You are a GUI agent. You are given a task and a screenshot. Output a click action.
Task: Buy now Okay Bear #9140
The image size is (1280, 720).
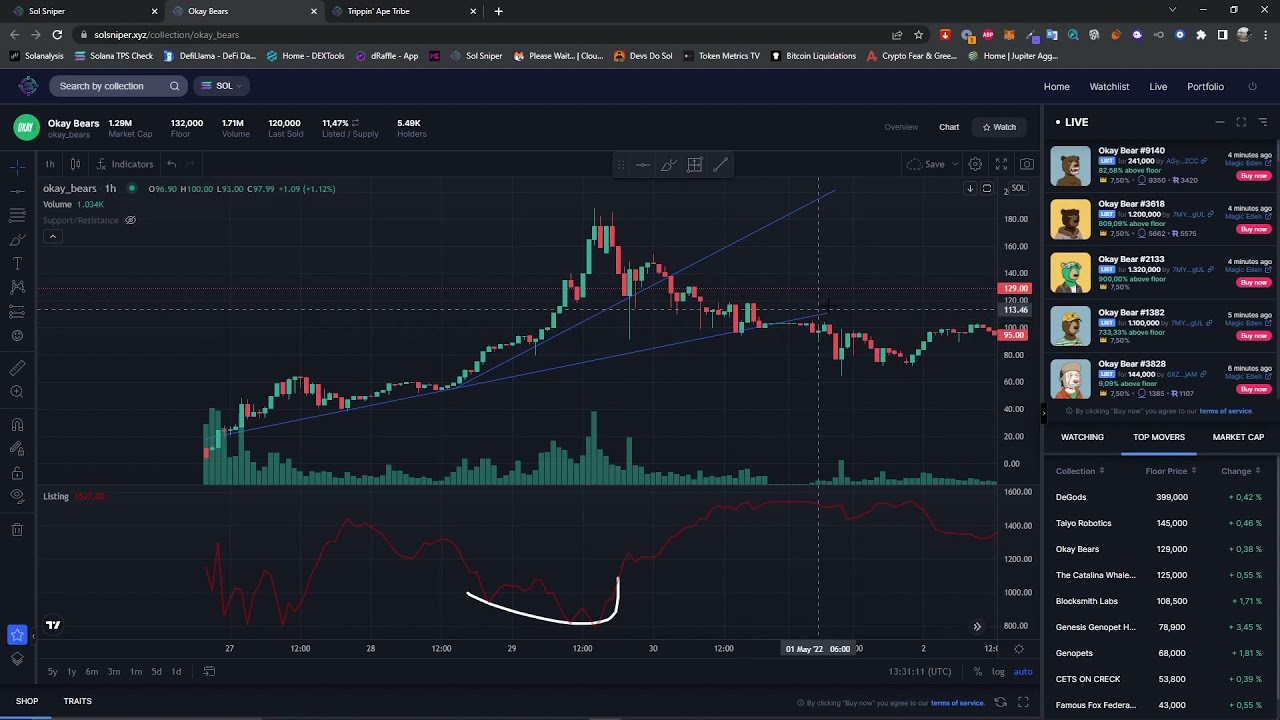[1253, 176]
